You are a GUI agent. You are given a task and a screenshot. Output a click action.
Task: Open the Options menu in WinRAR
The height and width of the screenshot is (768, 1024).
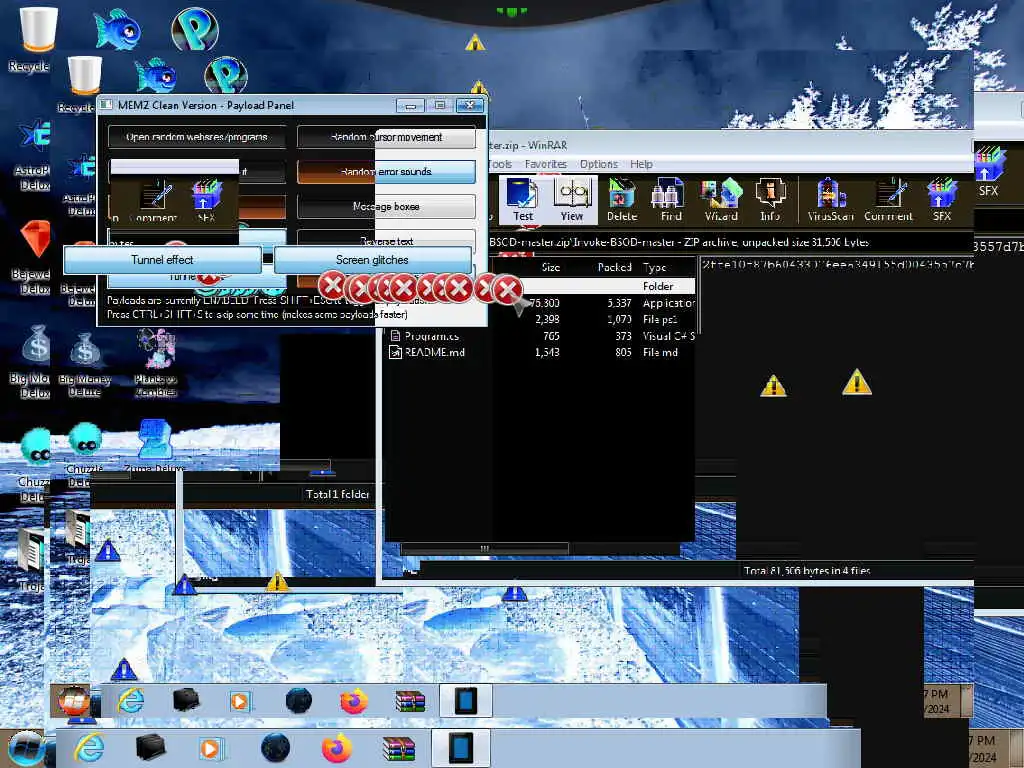(599, 165)
